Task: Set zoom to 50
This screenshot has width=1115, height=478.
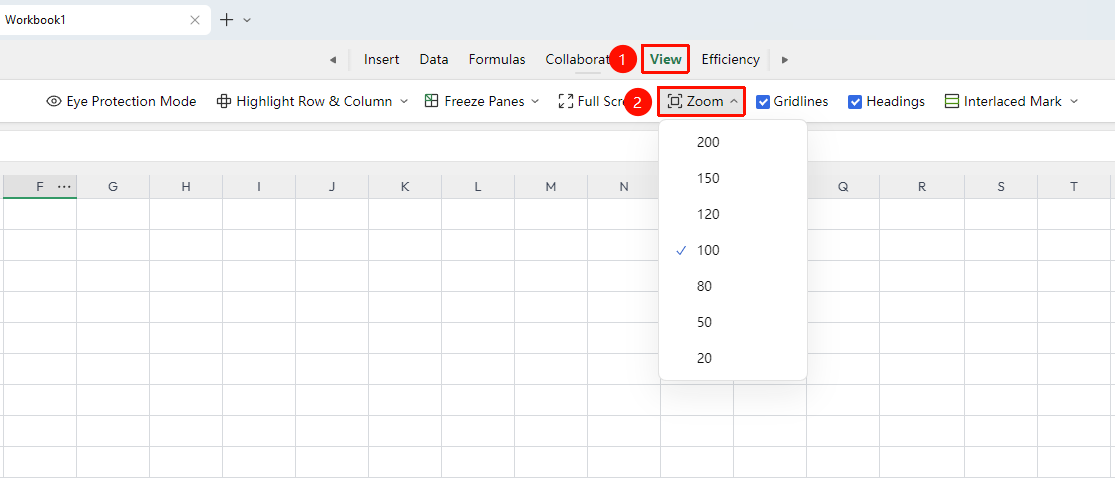Action: pyautogui.click(x=733, y=322)
